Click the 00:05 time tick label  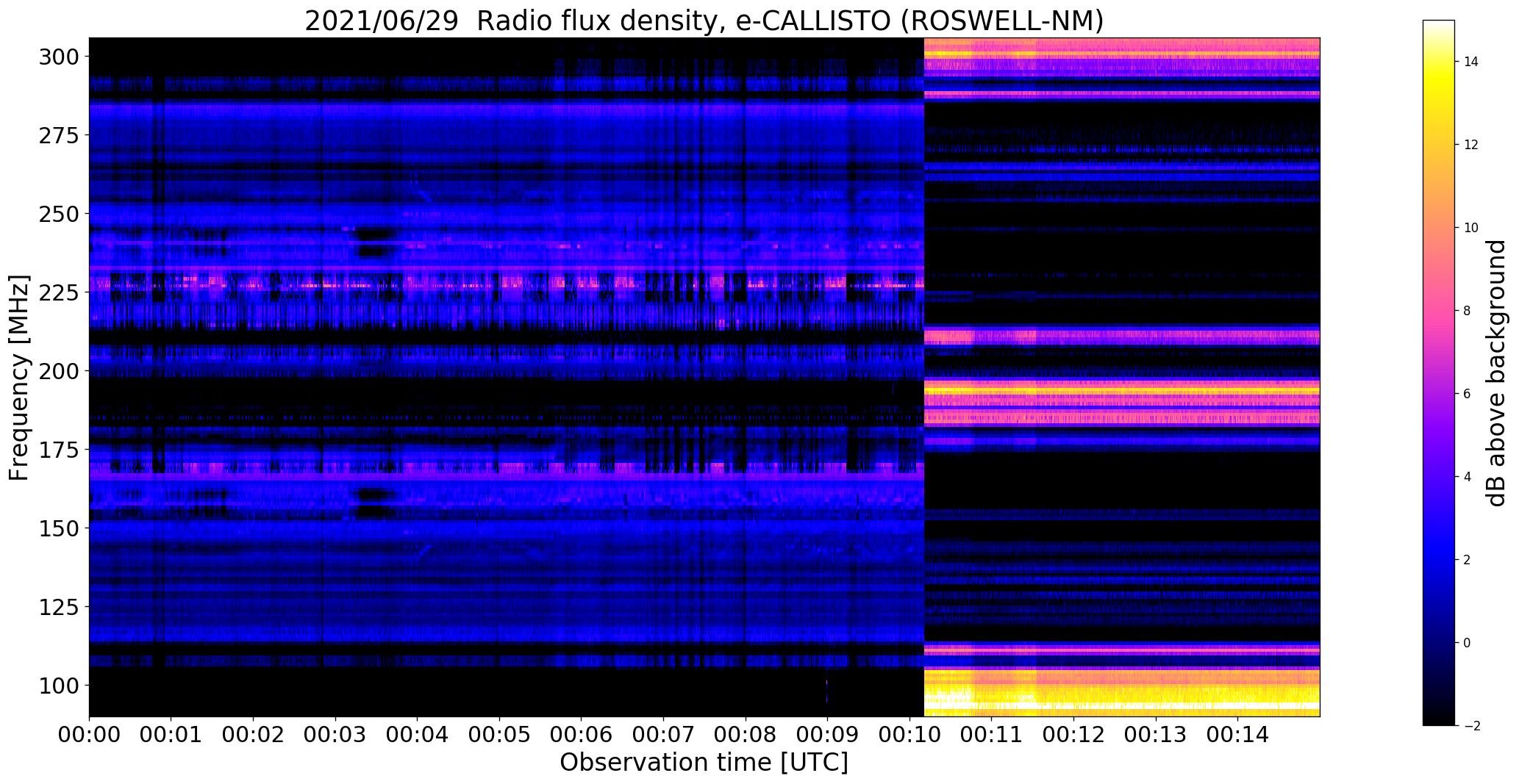tap(499, 734)
